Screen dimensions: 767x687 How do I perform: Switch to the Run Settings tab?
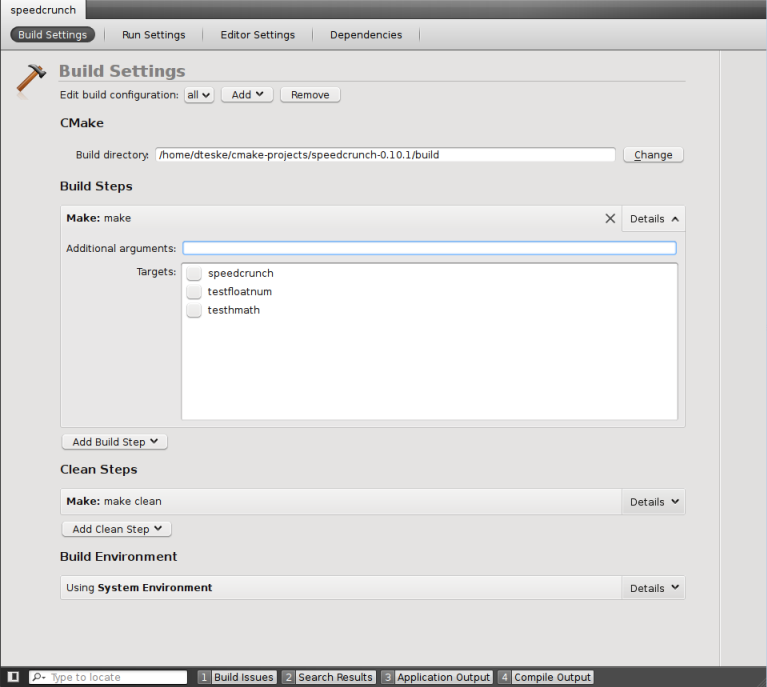(154, 35)
